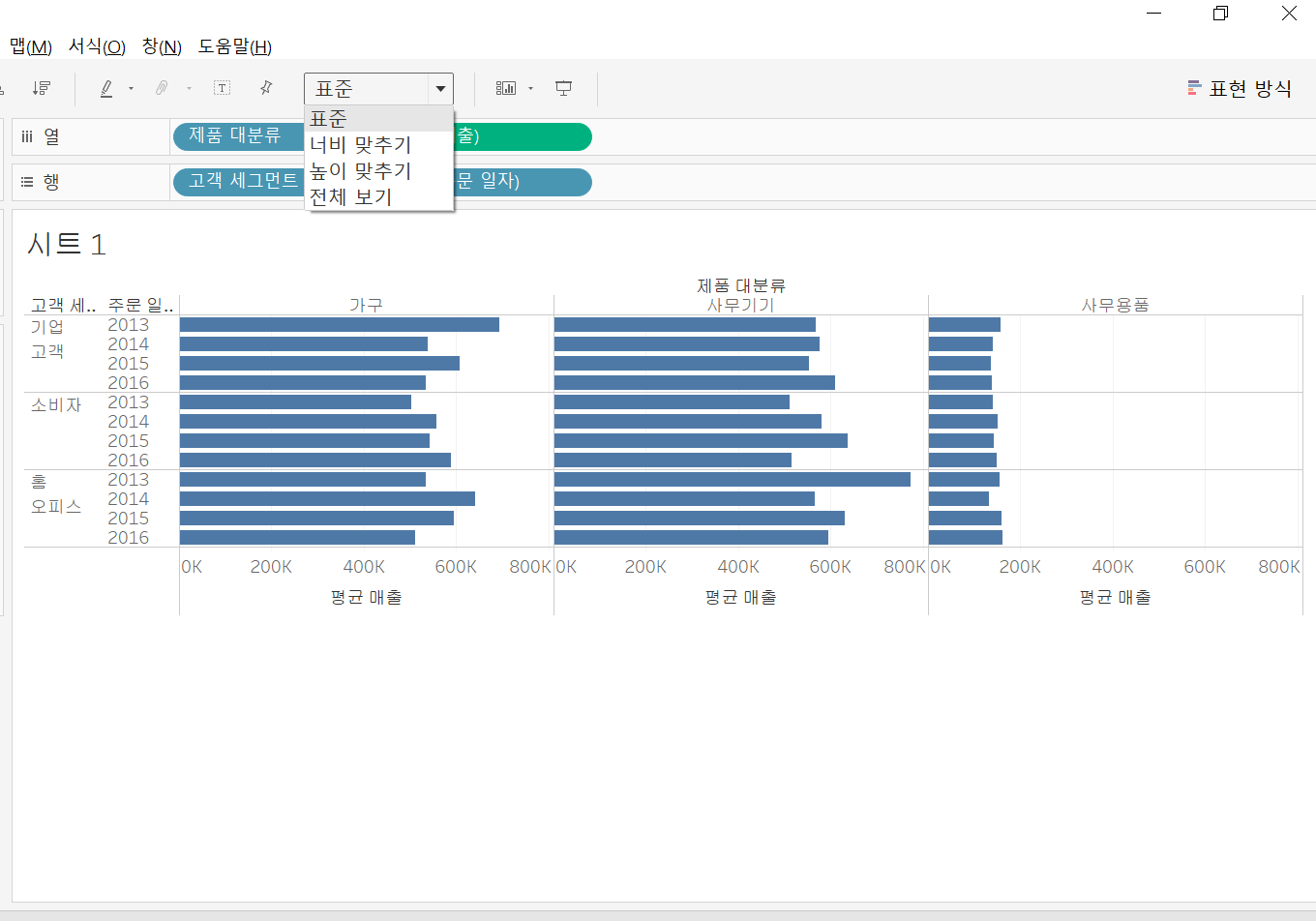
Task: Click the paperclip group members icon
Action: 162,88
